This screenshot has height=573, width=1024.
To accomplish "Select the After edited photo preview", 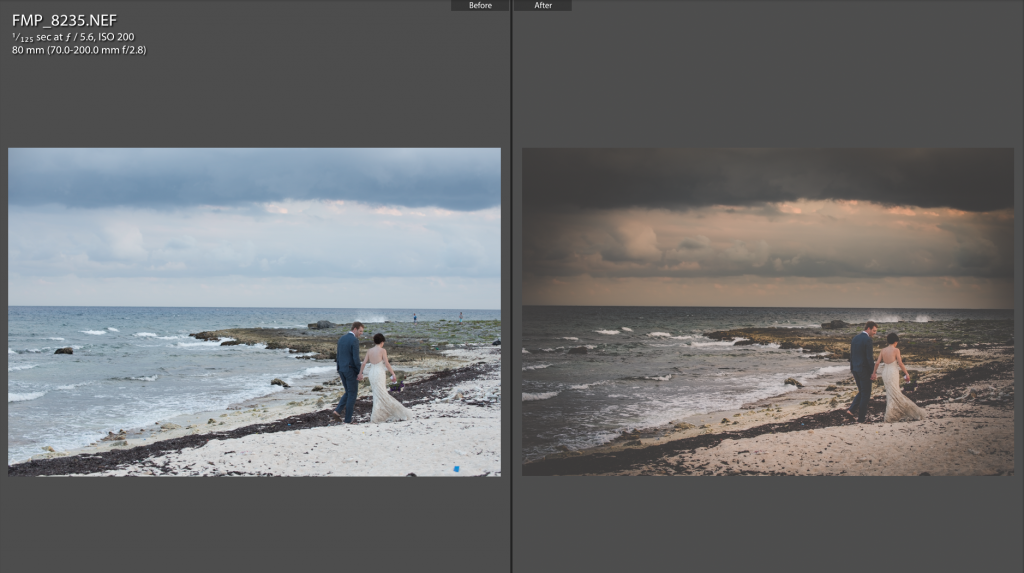I will (x=768, y=312).
